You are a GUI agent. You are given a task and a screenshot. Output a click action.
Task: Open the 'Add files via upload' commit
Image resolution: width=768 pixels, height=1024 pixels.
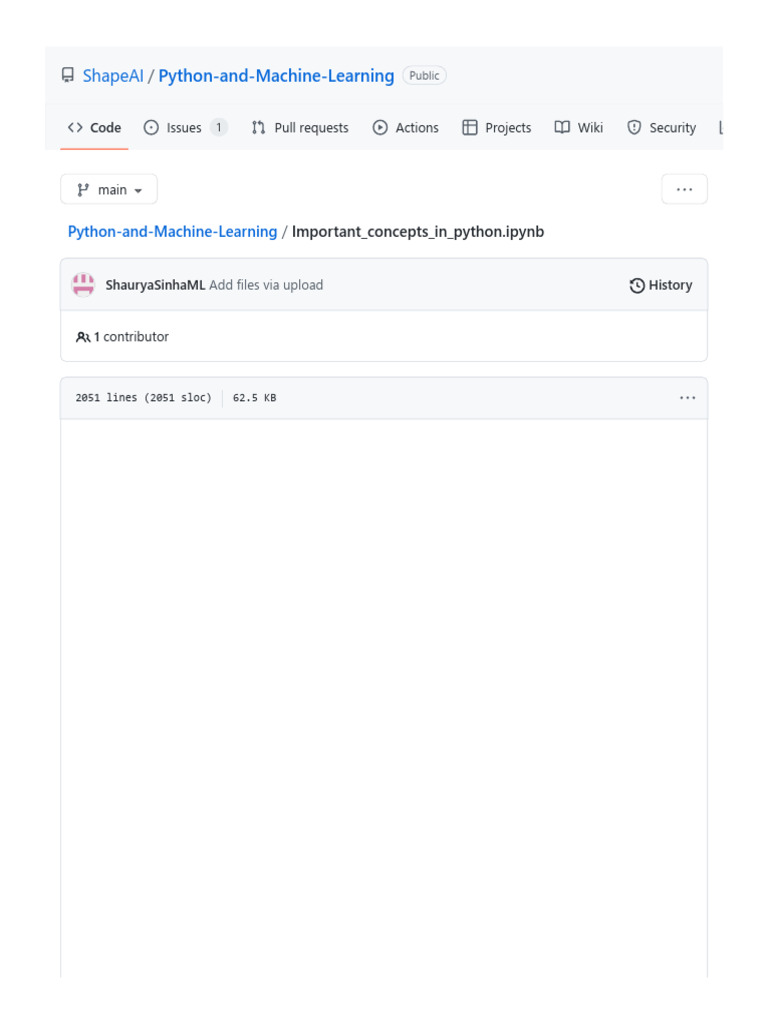click(266, 285)
